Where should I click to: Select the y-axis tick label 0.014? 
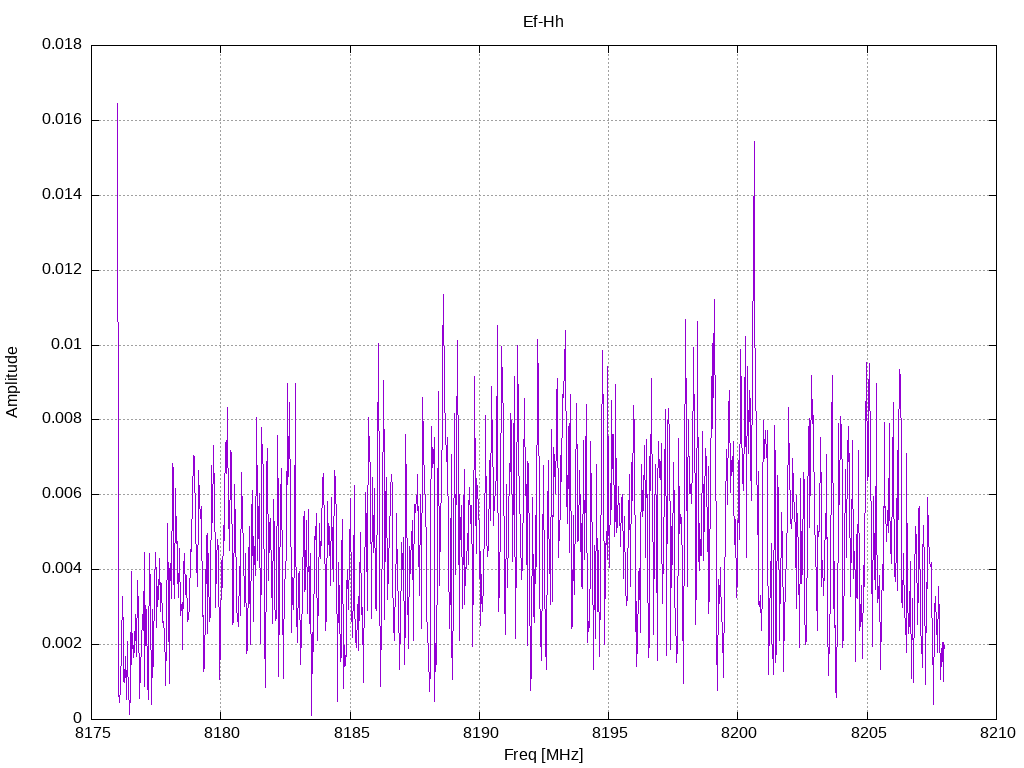click(x=62, y=195)
